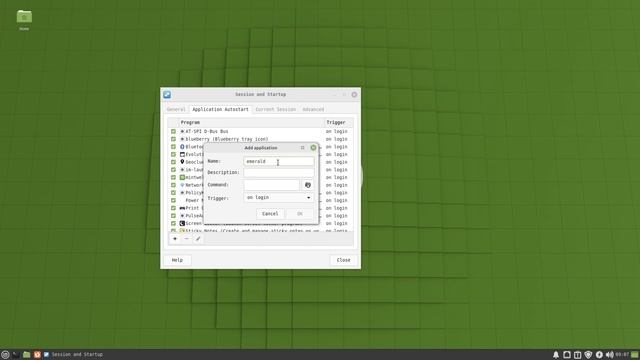Click the green button at panel end
Viewport: 640px width, 360px height.
pyautogui.click(x=635, y=355)
